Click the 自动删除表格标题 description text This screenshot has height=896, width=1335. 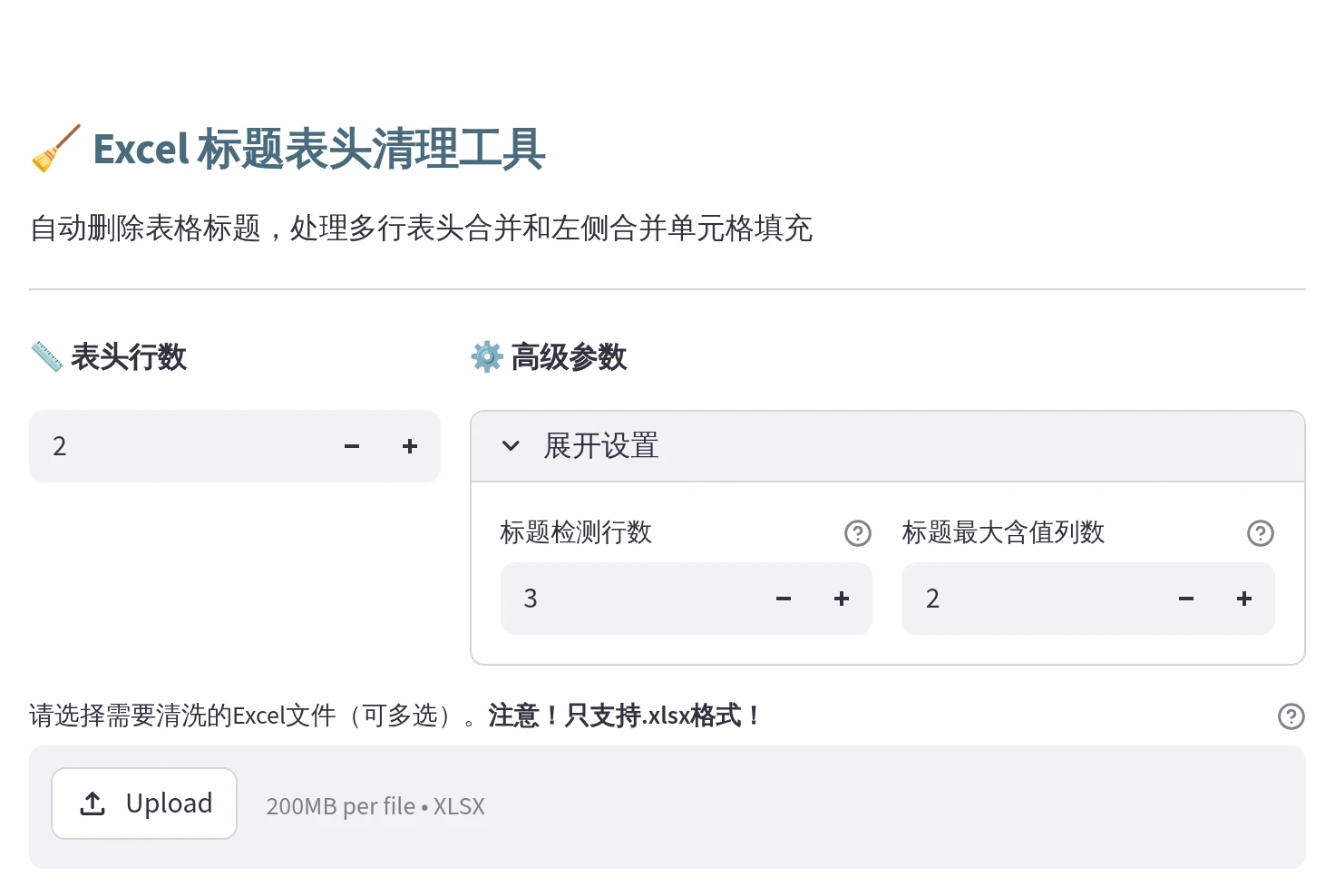421,229
